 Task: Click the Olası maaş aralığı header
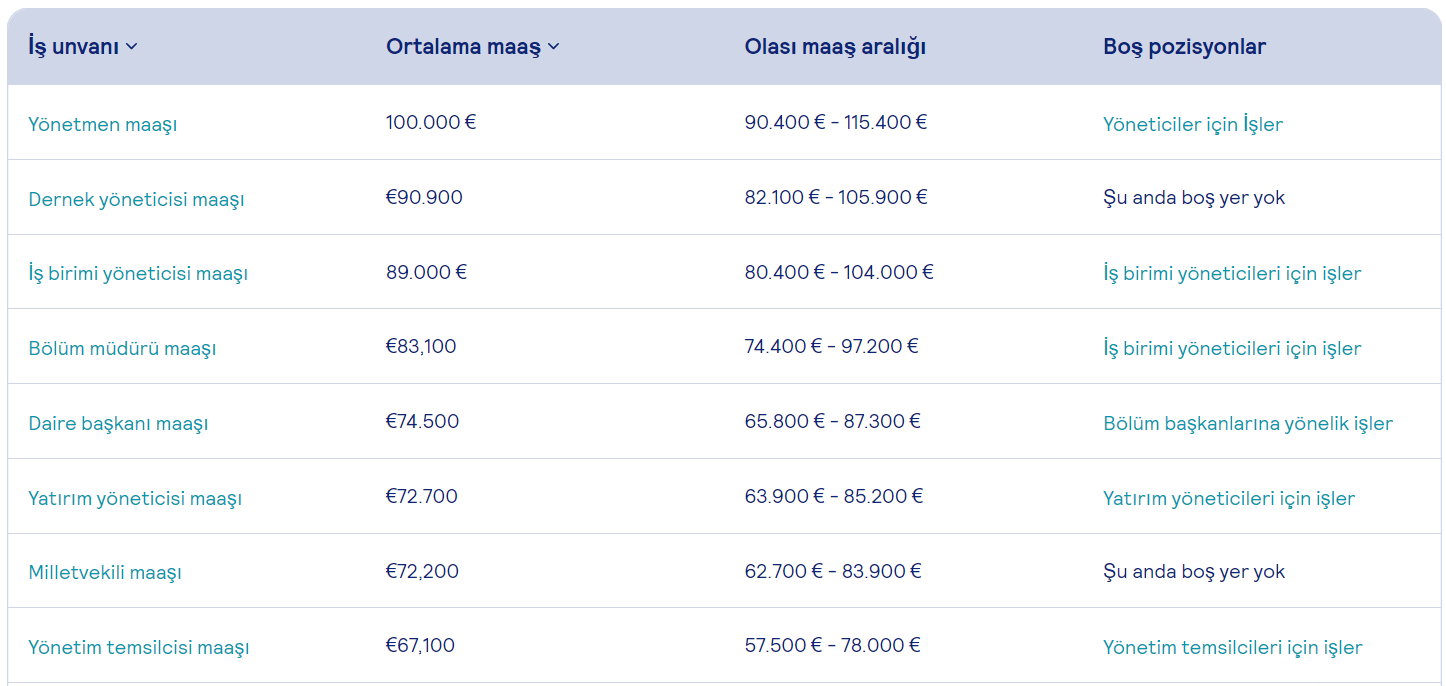[x=835, y=47]
